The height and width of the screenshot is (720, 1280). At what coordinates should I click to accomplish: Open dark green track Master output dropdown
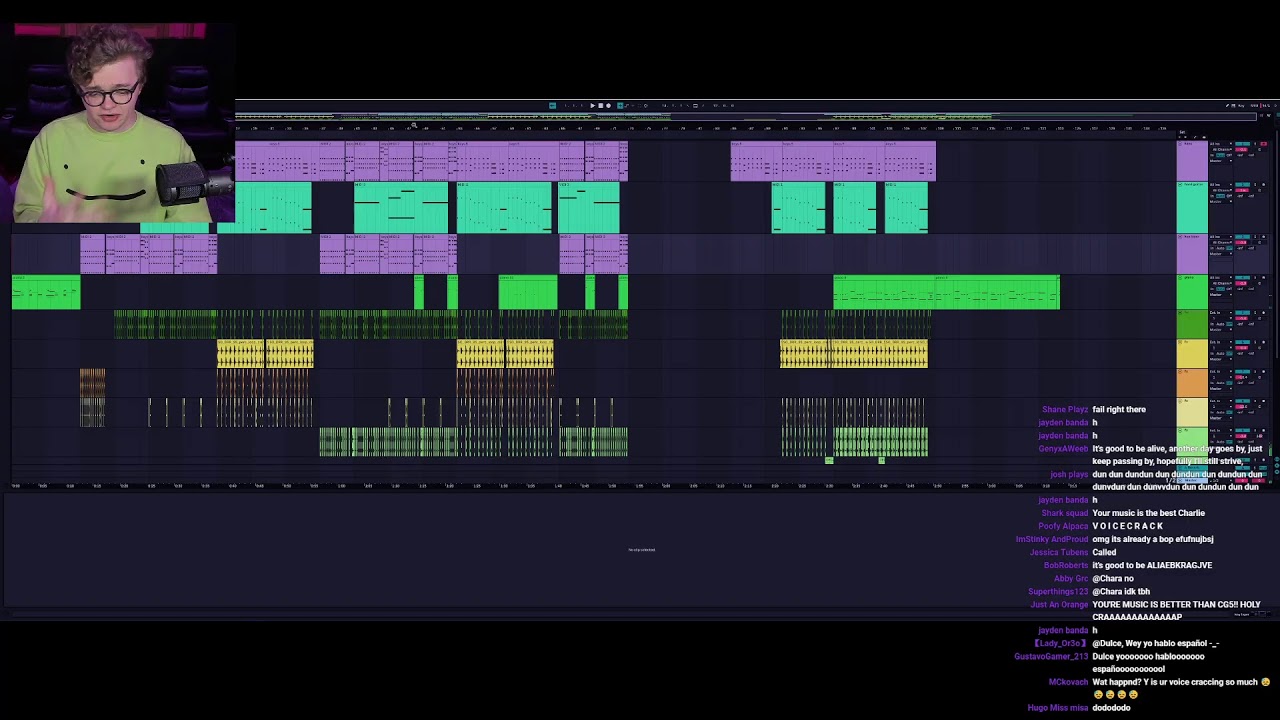(1221, 330)
